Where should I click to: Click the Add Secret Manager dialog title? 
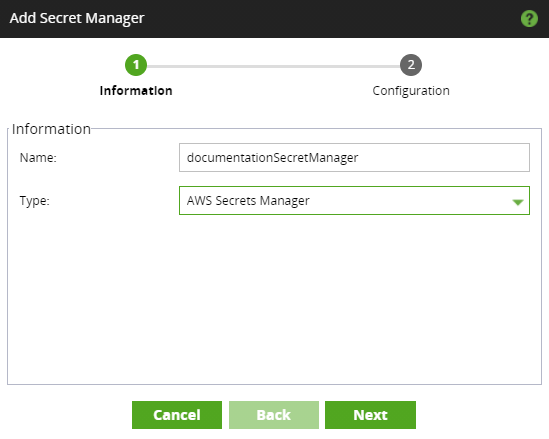click(77, 18)
